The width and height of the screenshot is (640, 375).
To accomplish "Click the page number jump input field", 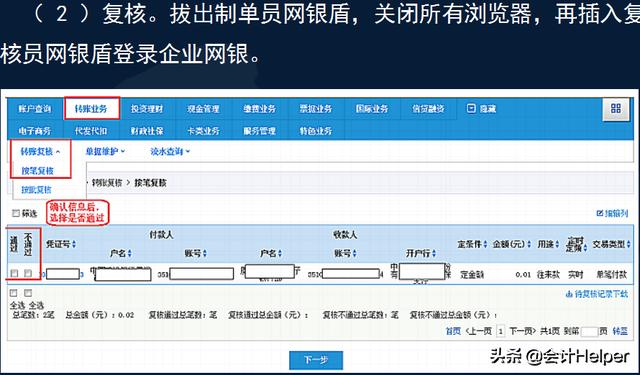I will tap(589, 331).
